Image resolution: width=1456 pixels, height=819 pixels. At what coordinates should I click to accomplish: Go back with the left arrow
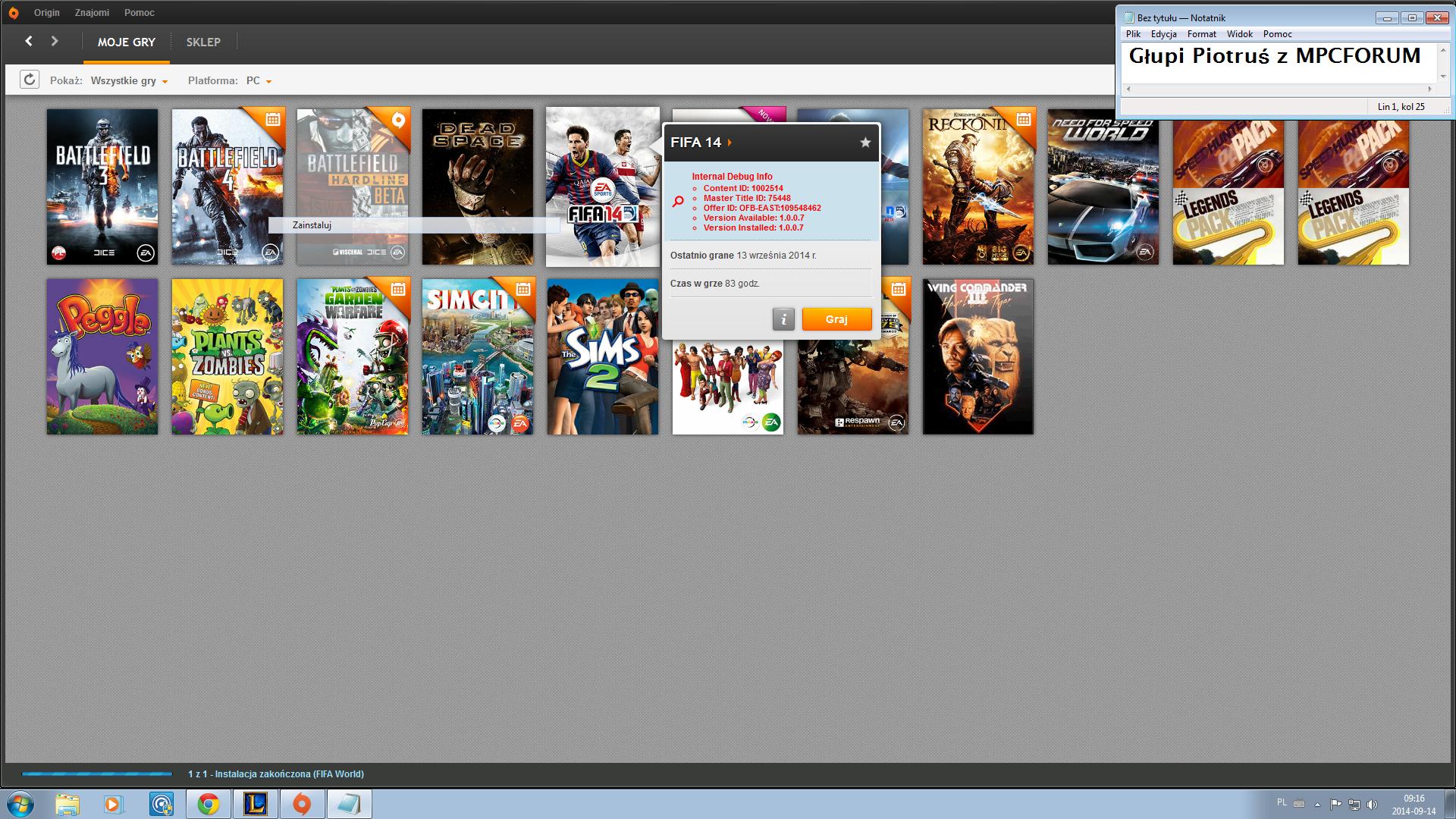point(29,42)
